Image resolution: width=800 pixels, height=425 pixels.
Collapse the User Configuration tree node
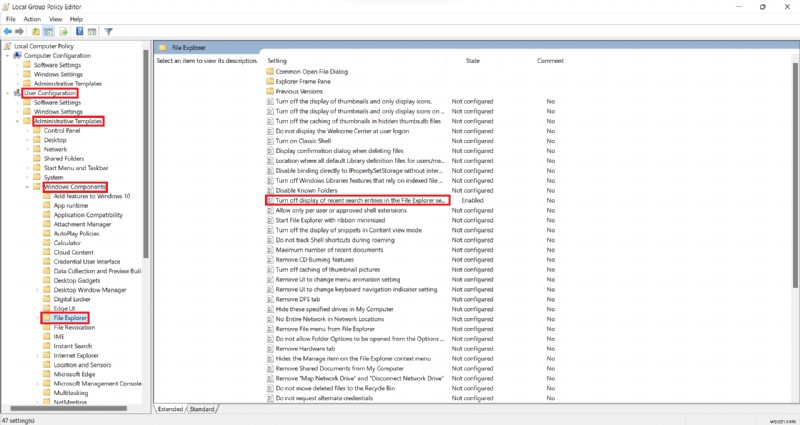tap(8, 93)
